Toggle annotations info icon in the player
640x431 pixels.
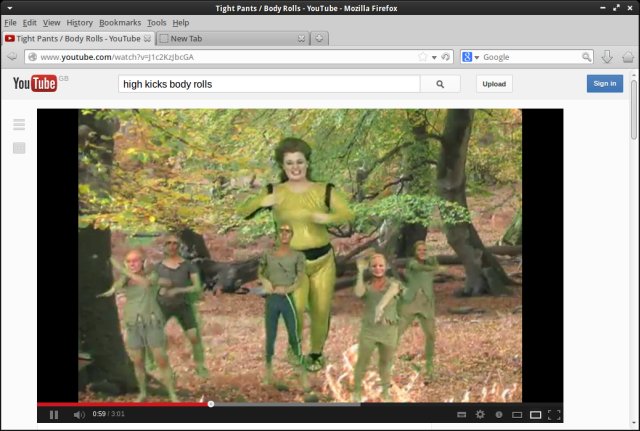(x=499, y=415)
